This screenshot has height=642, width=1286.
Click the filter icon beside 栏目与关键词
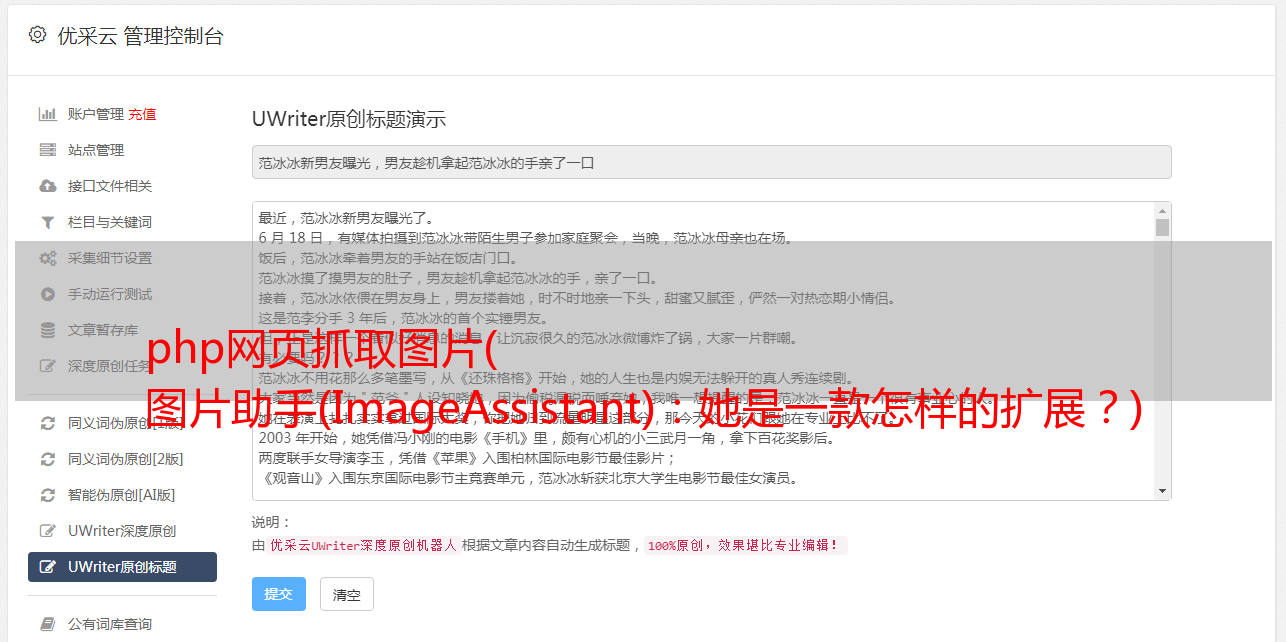47,222
